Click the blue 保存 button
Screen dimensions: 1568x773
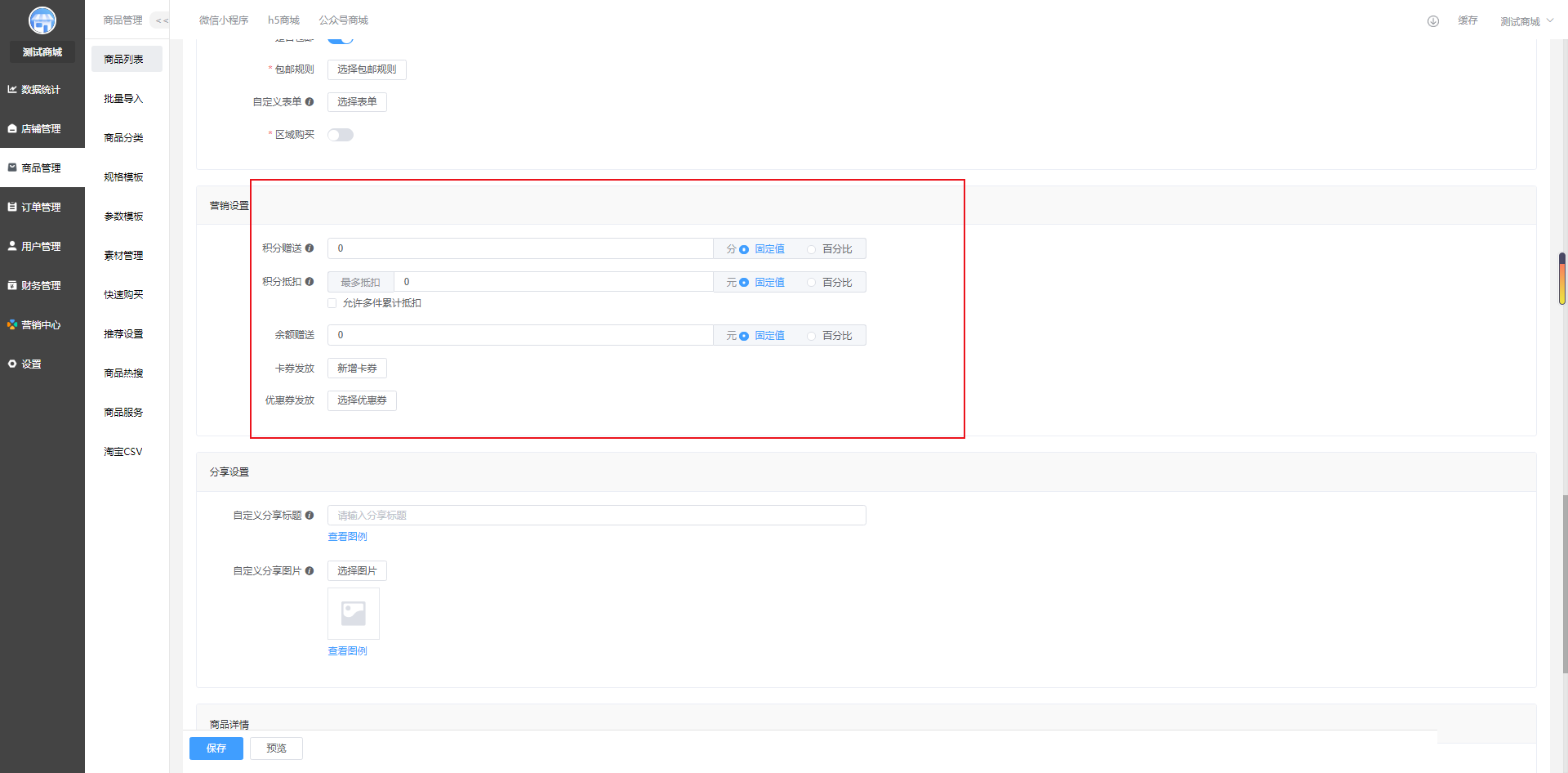[216, 748]
